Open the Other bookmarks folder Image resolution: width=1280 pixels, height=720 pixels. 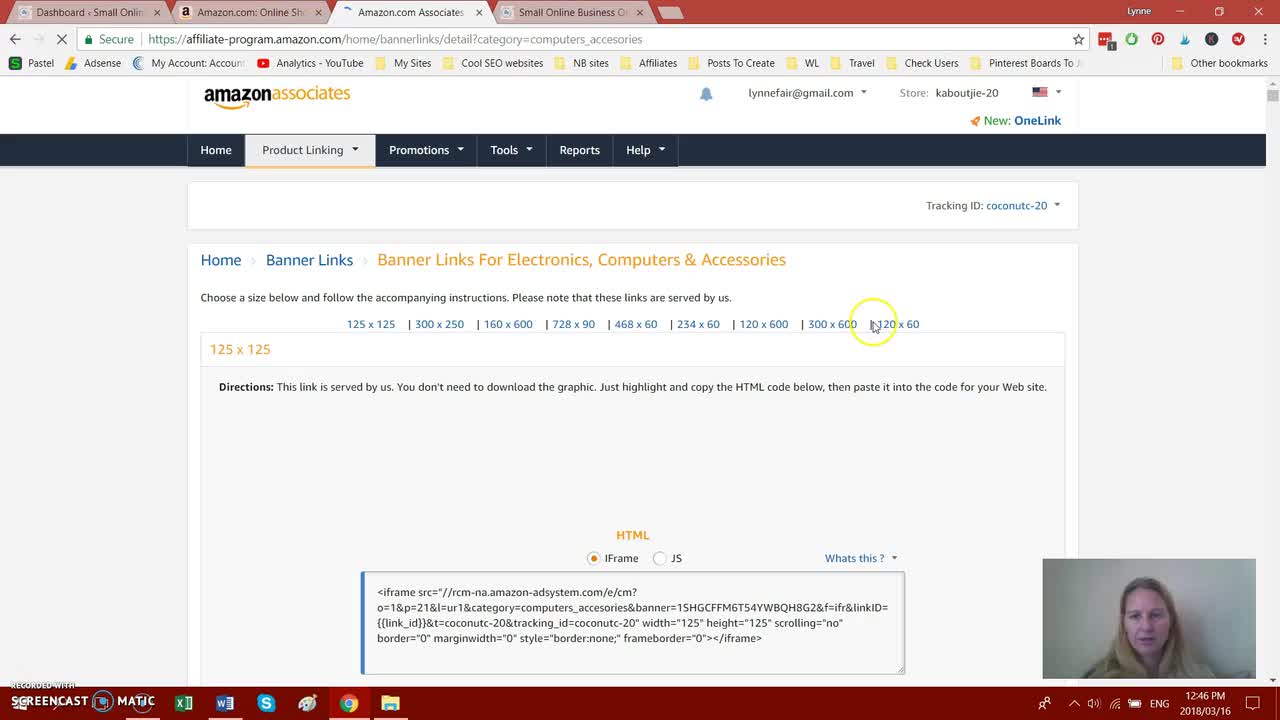tap(1219, 63)
